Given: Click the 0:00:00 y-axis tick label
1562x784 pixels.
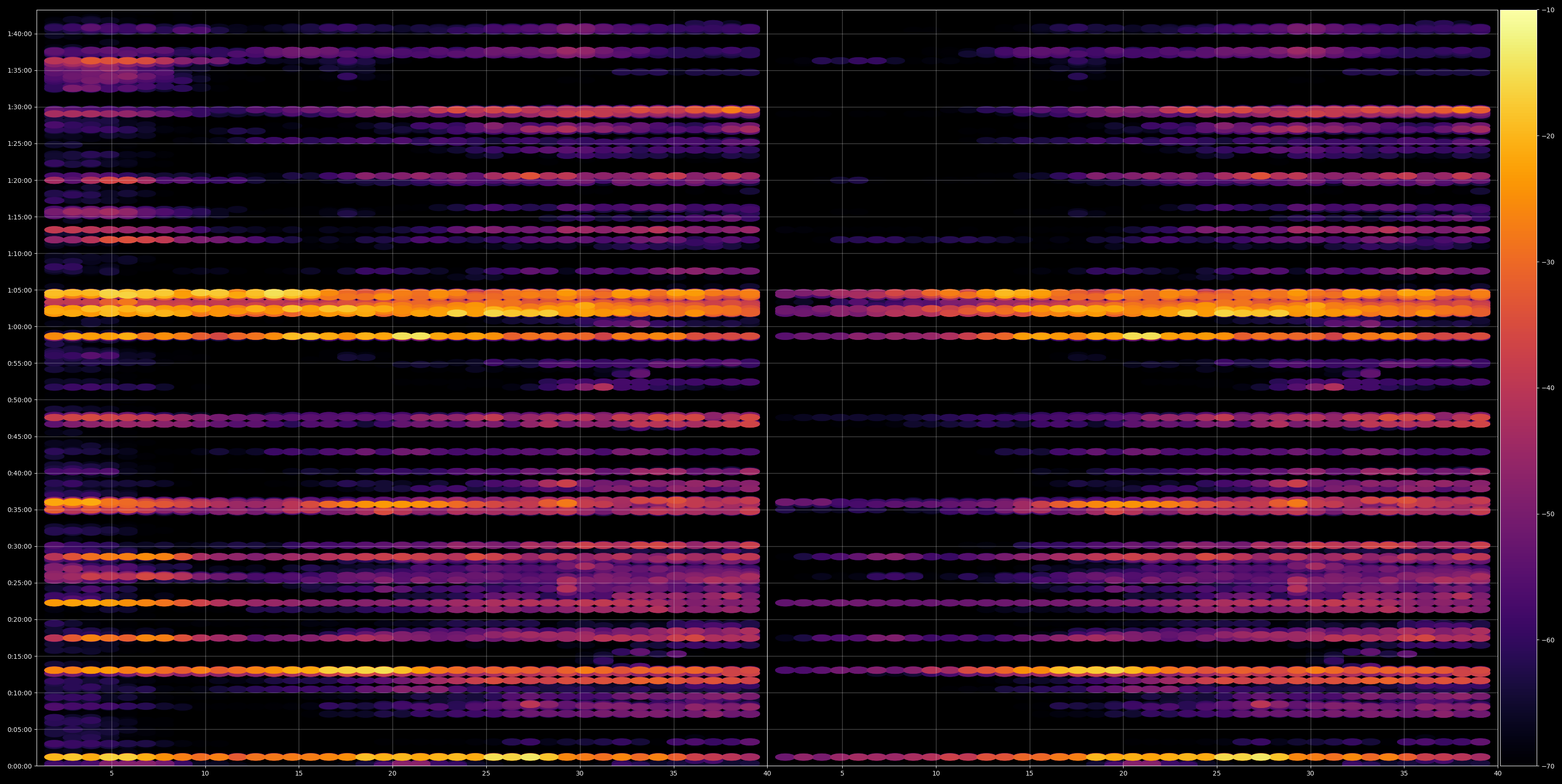Looking at the screenshot, I should (19, 766).
